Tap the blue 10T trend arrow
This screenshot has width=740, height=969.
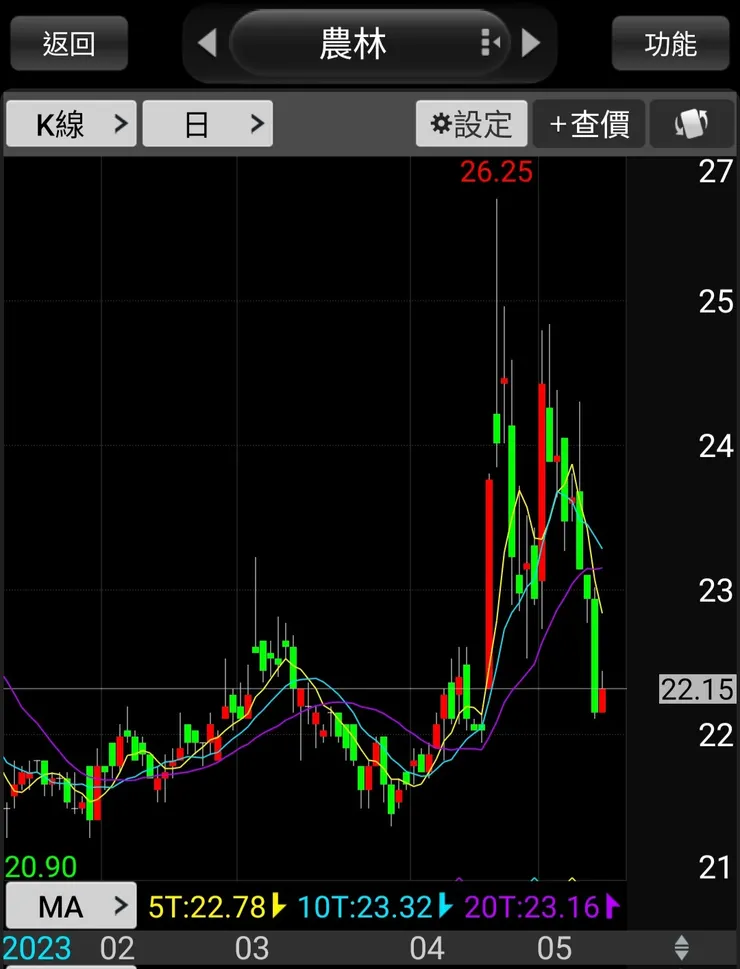pyautogui.click(x=445, y=906)
